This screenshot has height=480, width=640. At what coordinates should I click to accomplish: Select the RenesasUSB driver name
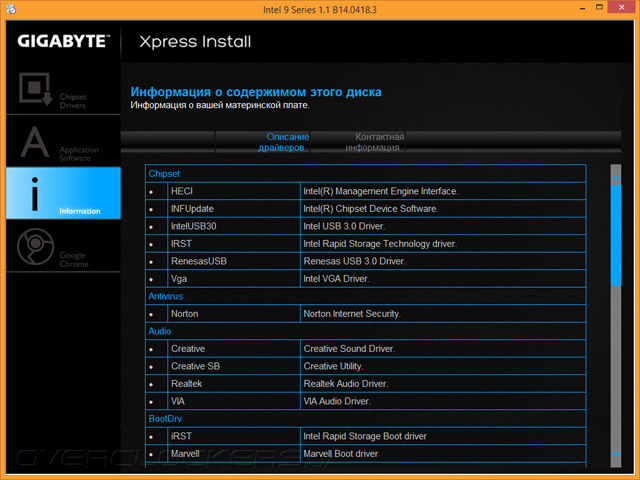tap(198, 262)
